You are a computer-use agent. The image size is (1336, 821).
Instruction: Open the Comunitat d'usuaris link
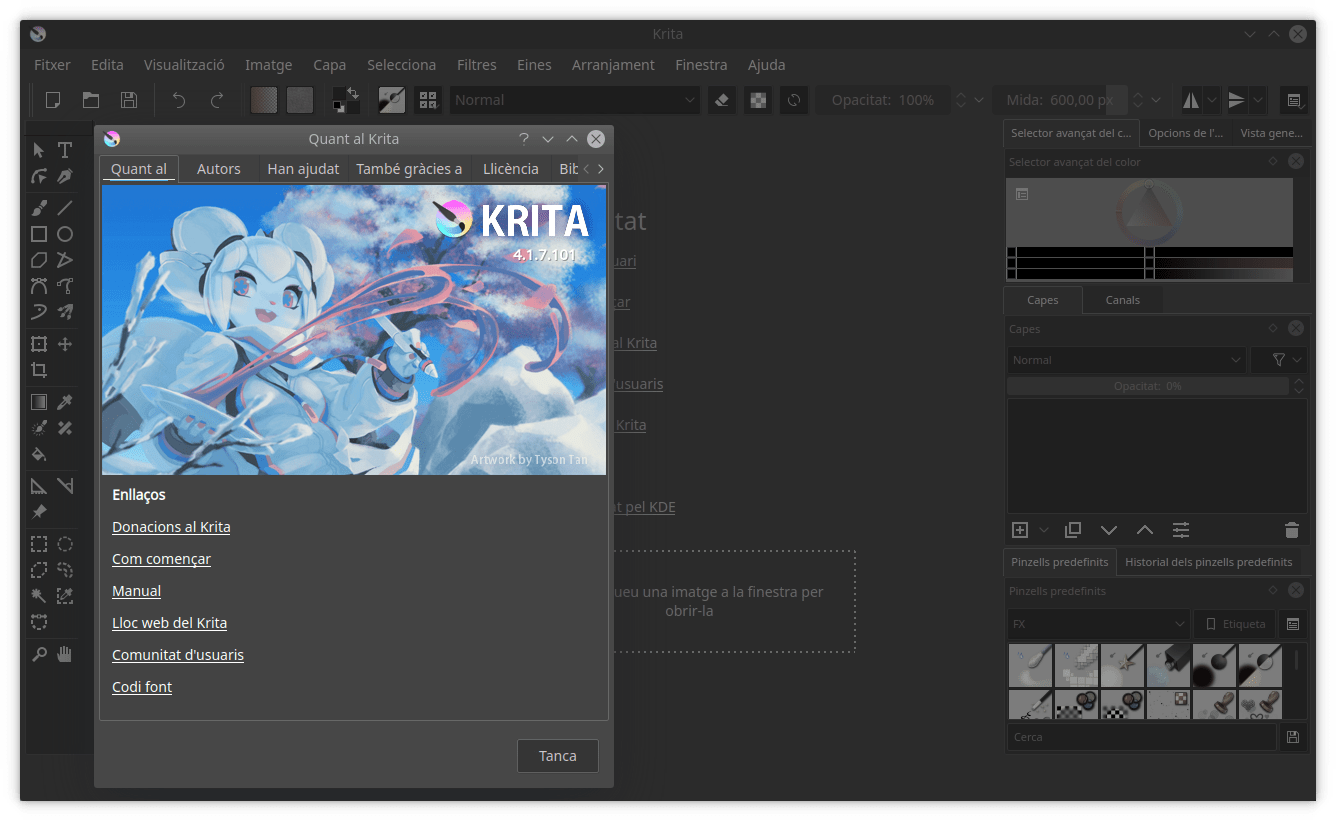[178, 655]
